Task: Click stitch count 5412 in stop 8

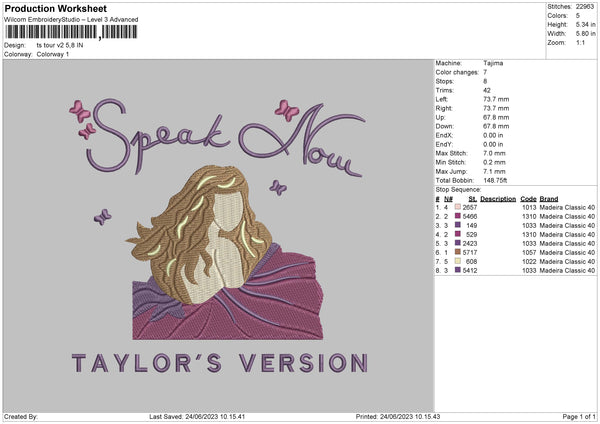Action: 470,271
